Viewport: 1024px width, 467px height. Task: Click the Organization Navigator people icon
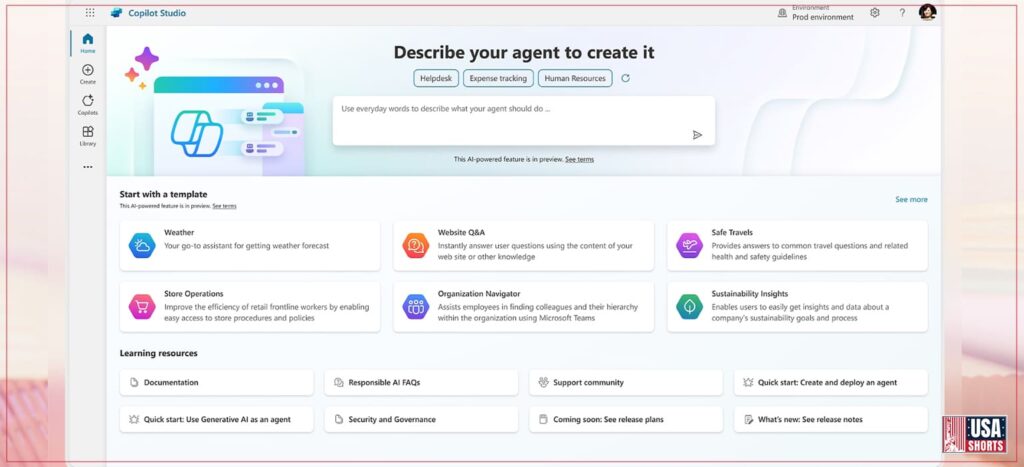pos(415,307)
